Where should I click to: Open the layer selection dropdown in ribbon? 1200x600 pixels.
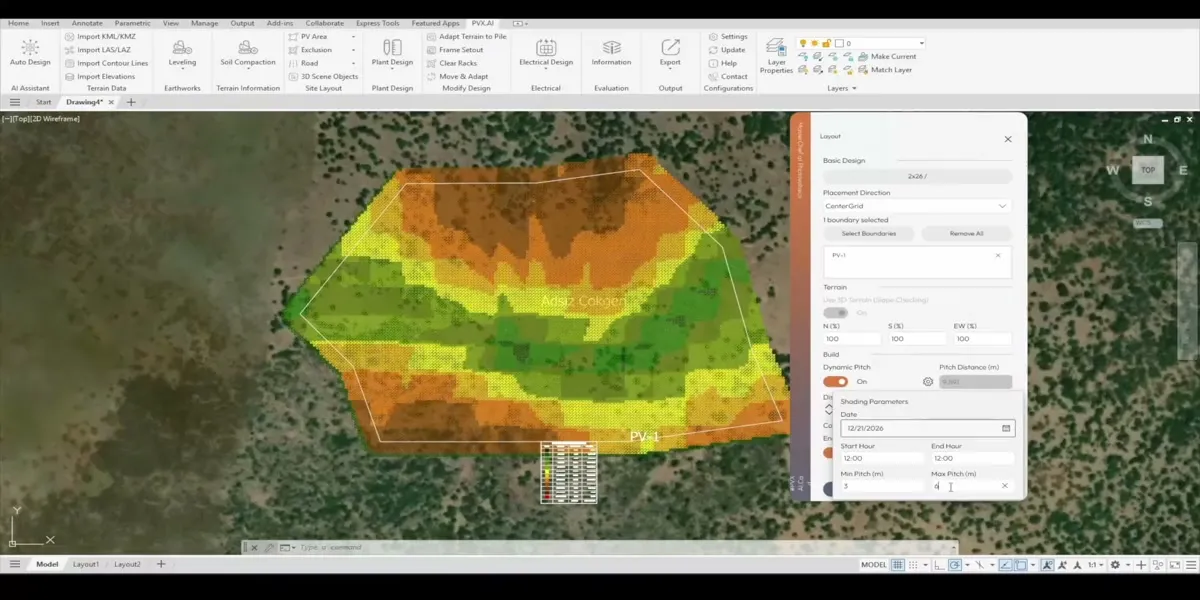click(x=920, y=43)
